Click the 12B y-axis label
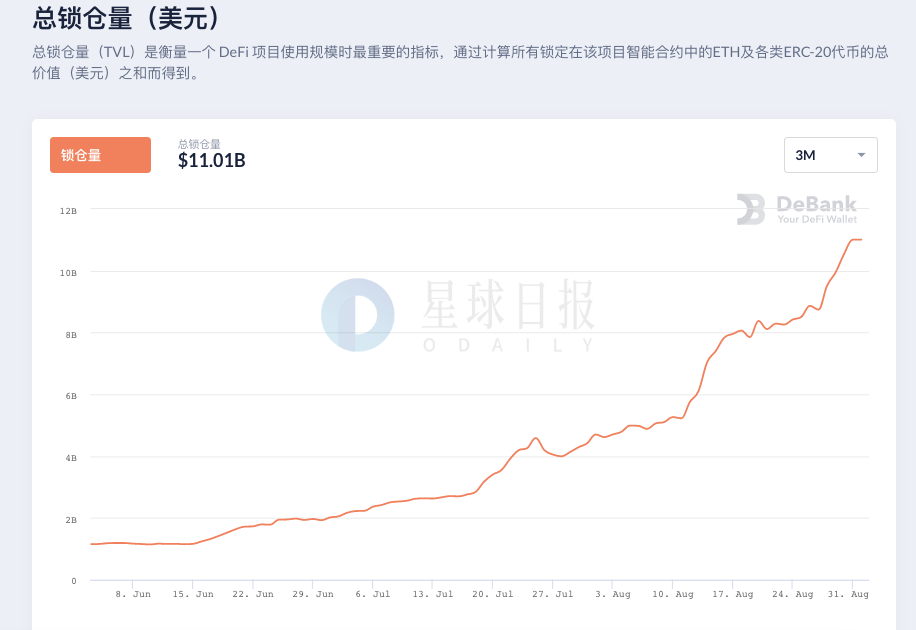Viewport: 916px width, 630px height. pos(68,211)
